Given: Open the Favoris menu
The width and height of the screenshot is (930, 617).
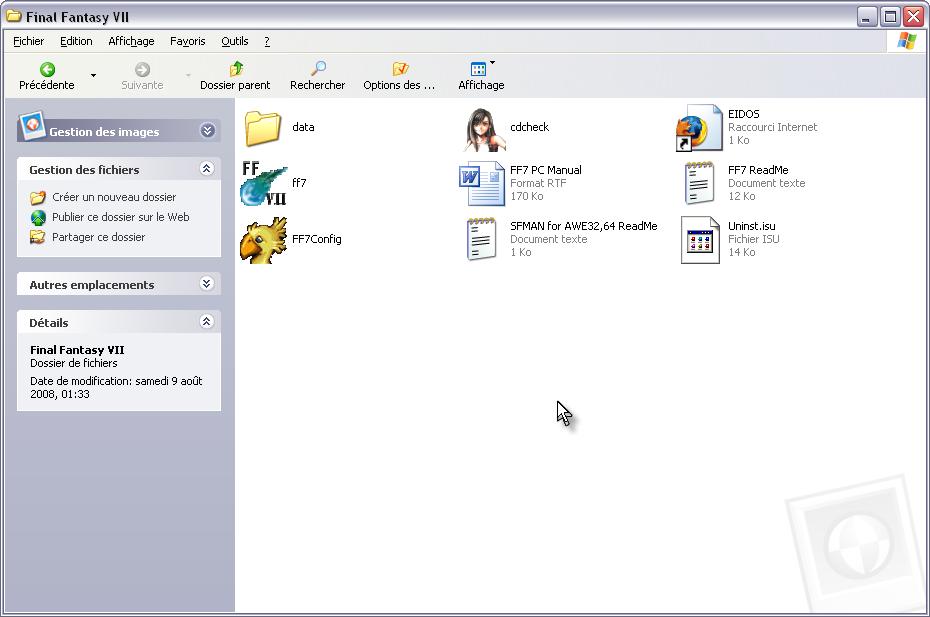Looking at the screenshot, I should [187, 41].
